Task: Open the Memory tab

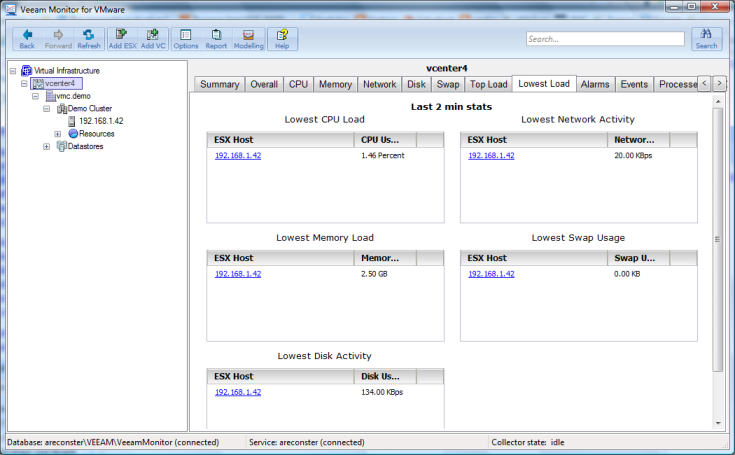Action: click(335, 85)
